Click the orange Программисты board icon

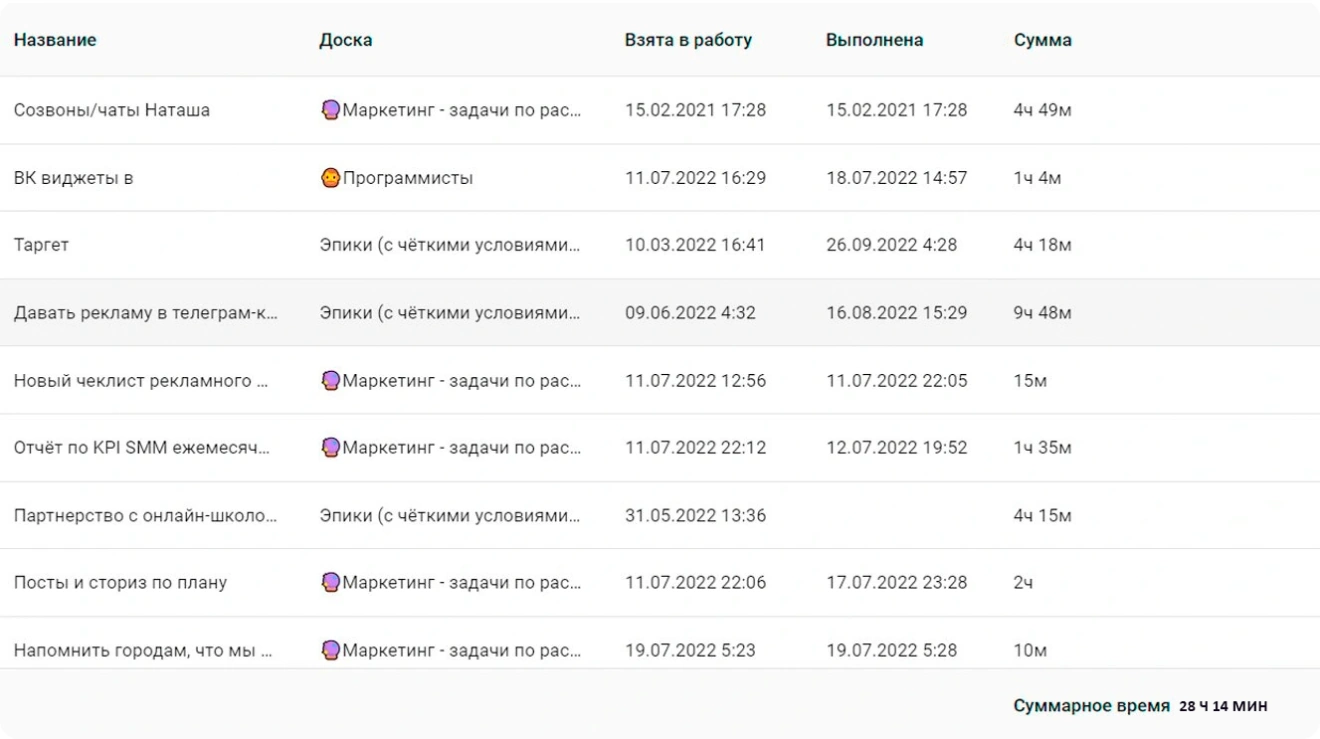point(330,178)
